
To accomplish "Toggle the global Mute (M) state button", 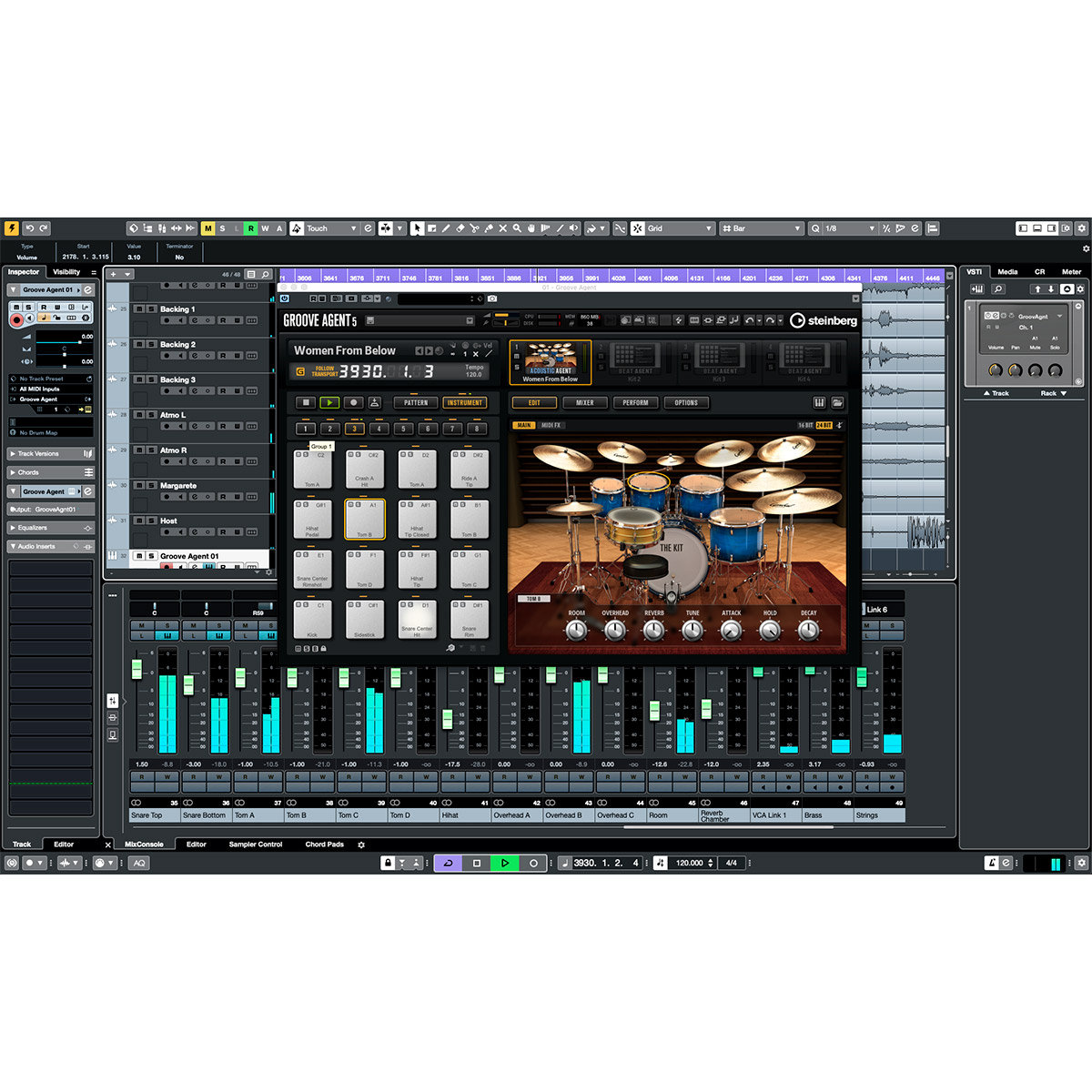I will tap(207, 228).
